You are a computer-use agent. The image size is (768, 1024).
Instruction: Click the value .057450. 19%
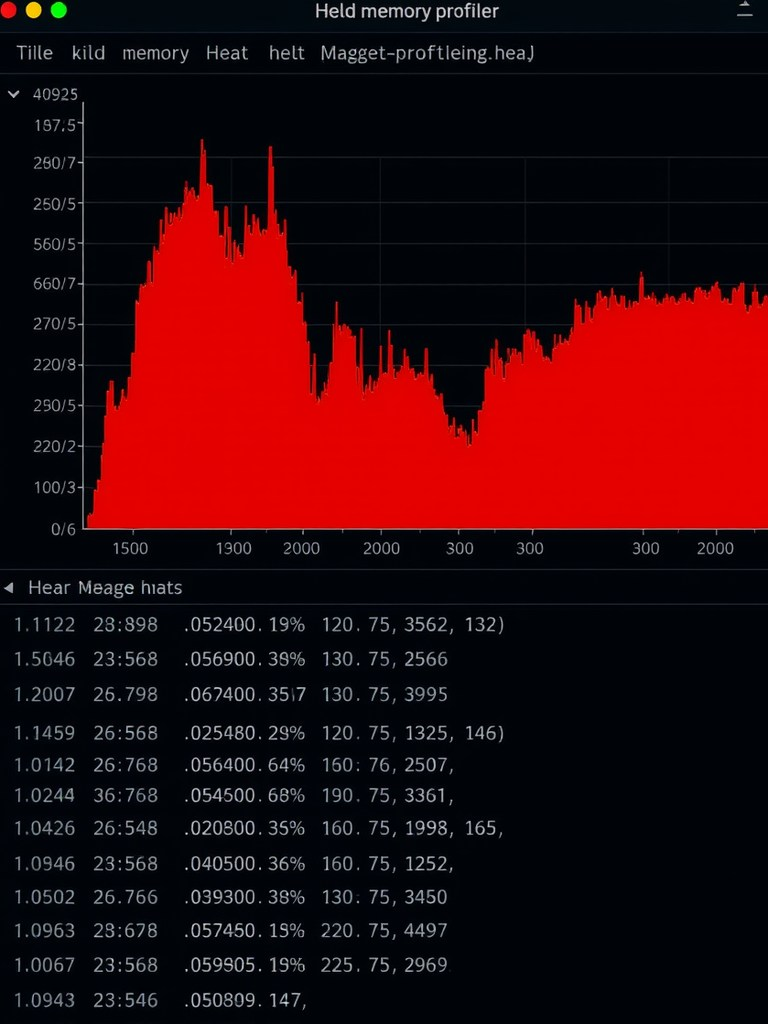coord(244,930)
